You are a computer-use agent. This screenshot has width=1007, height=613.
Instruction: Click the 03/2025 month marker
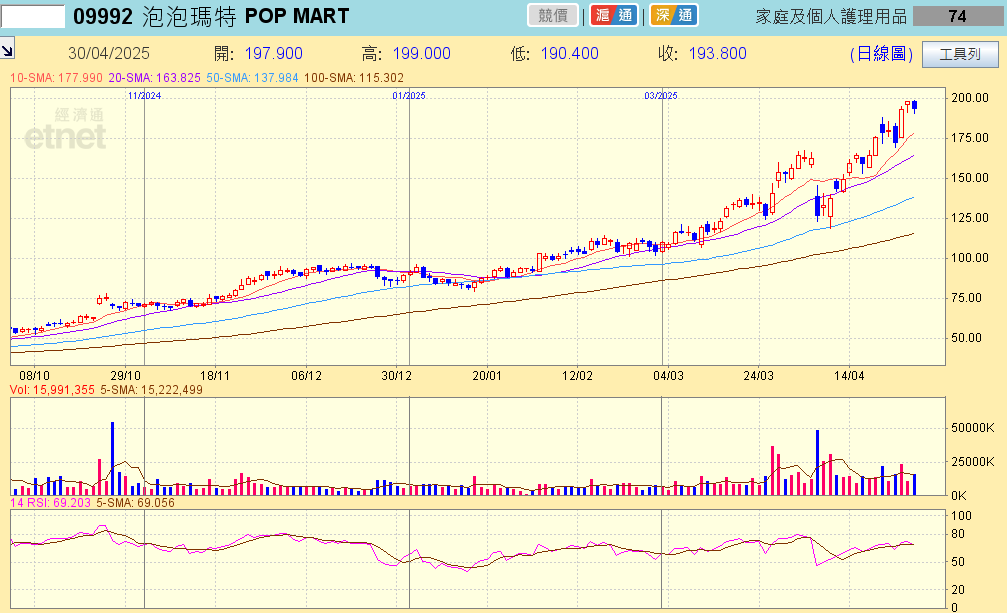tap(661, 96)
